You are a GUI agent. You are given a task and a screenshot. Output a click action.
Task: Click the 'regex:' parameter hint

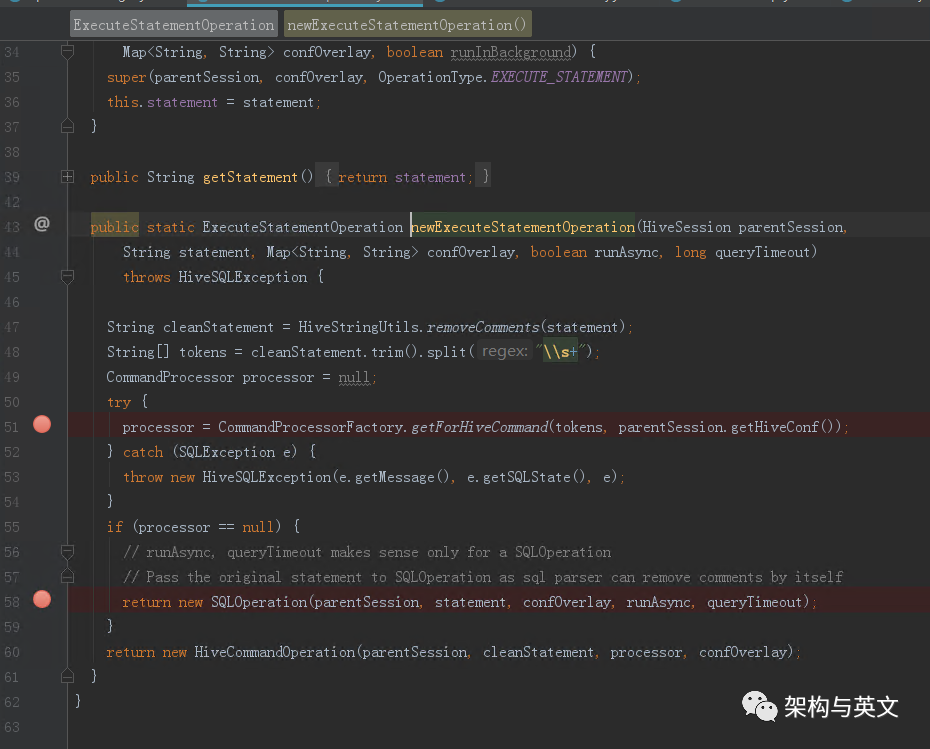[x=504, y=351]
